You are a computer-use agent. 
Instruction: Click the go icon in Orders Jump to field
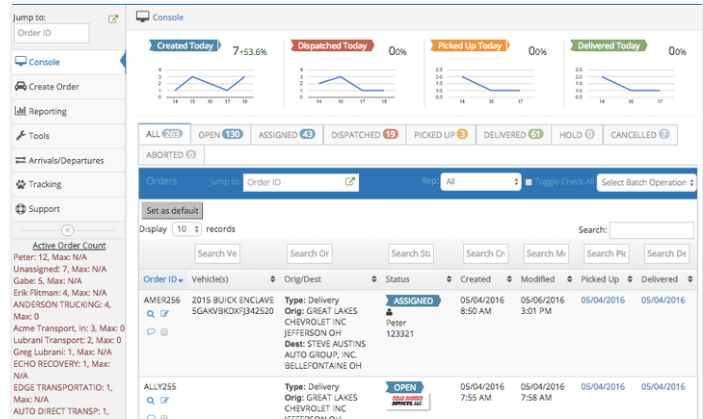click(350, 181)
